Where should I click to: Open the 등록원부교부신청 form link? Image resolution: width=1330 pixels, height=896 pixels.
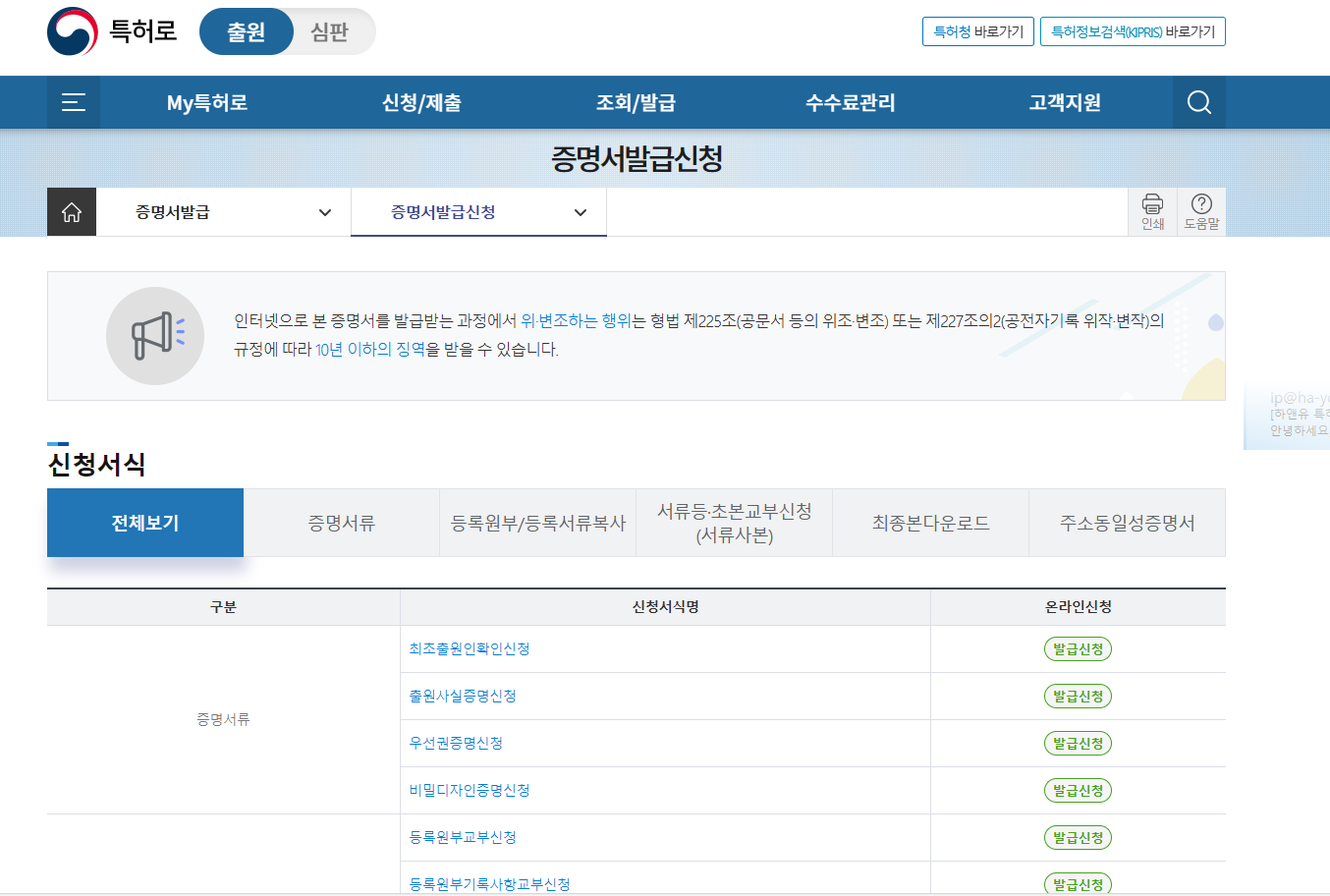point(463,837)
